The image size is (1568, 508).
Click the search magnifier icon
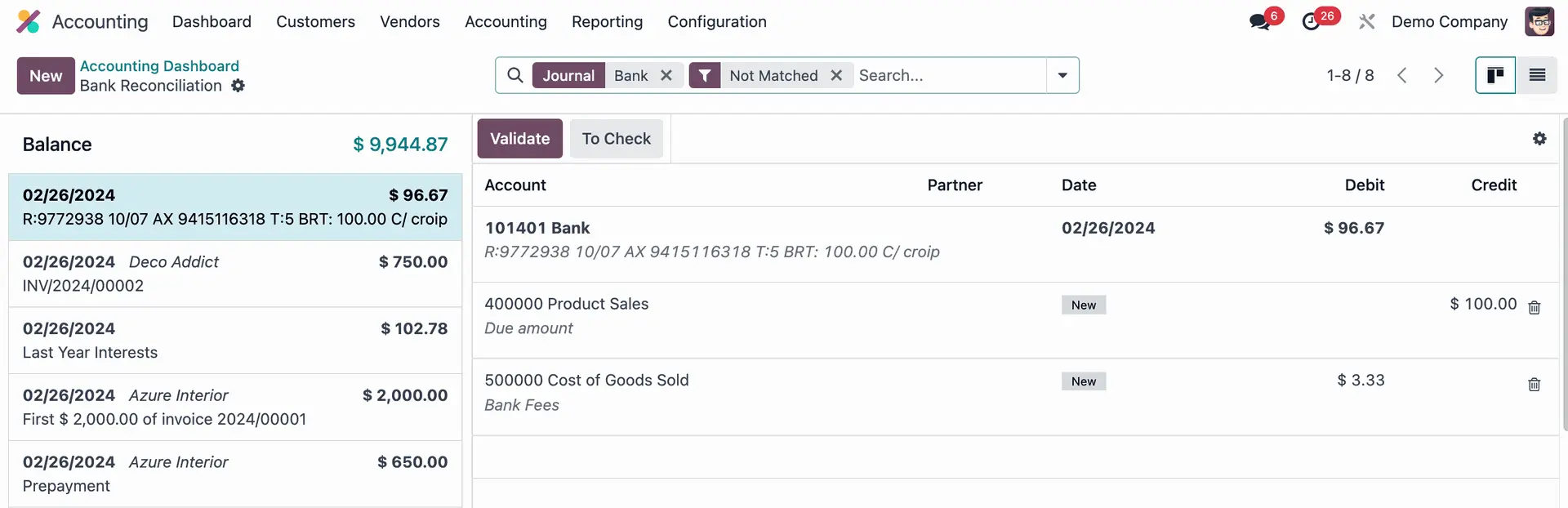click(514, 76)
